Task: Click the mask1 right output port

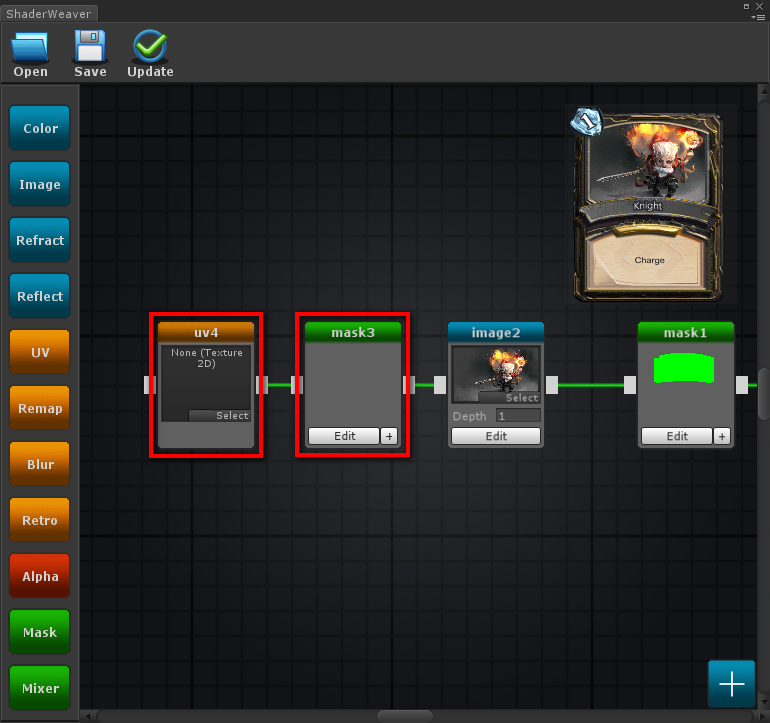Action: pyautogui.click(x=742, y=385)
